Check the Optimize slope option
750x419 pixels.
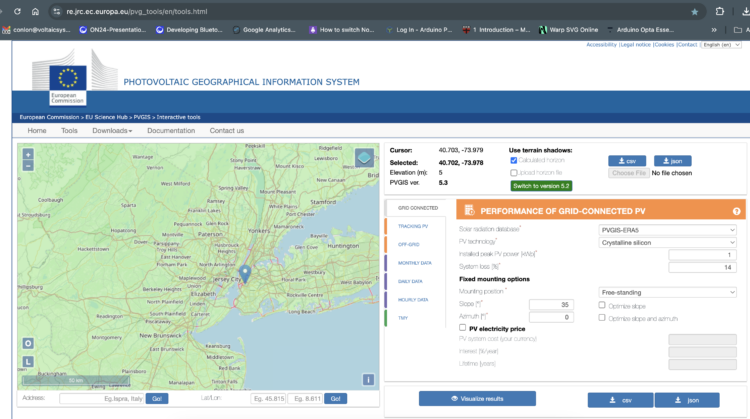[600, 304]
